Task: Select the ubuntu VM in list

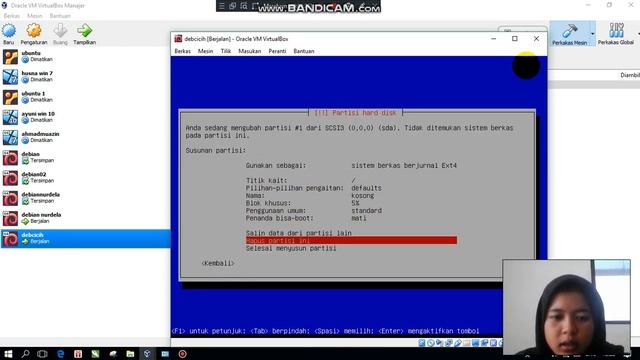Action: click(85, 56)
